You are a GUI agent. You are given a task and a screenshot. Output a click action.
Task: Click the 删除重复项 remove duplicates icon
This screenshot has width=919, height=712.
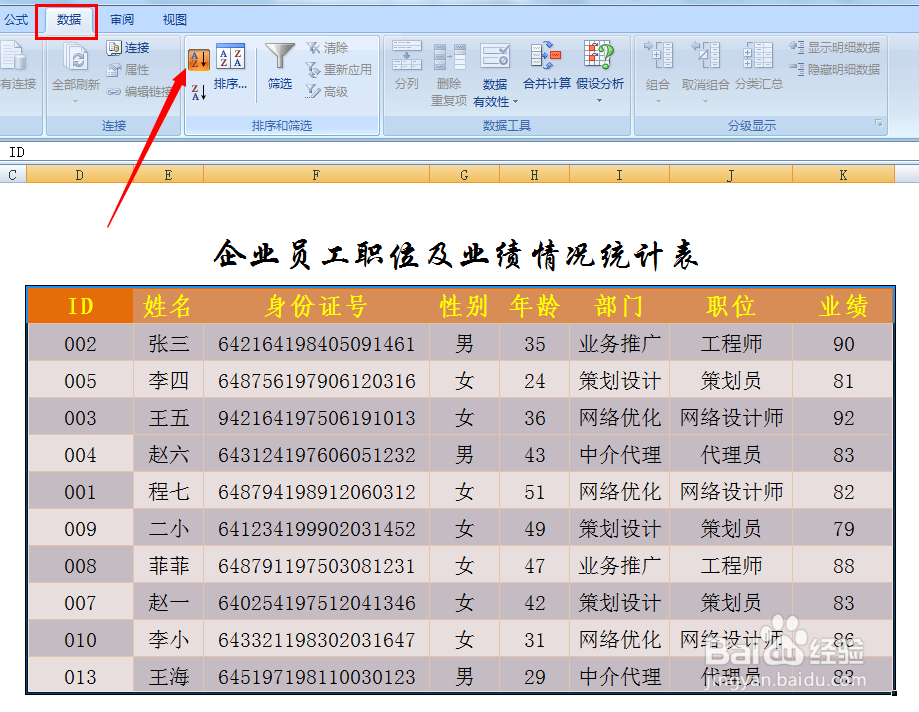point(449,55)
